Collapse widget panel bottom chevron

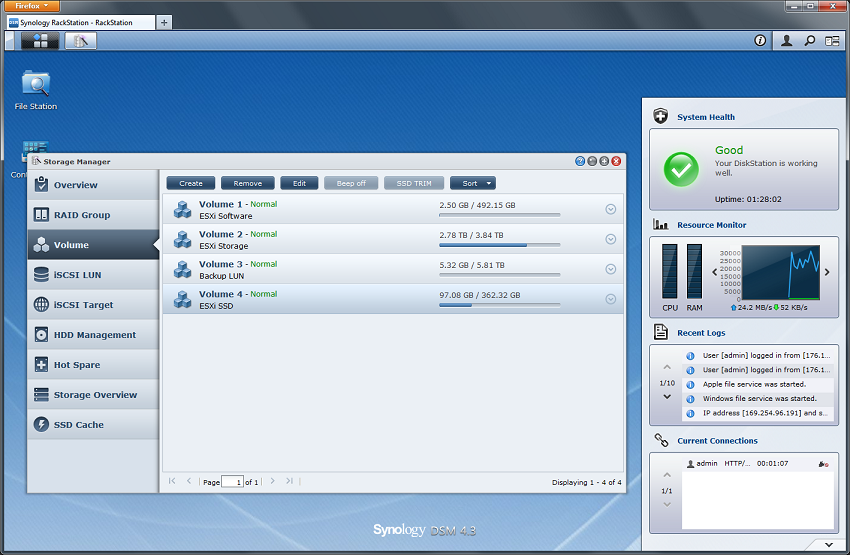tap(829, 545)
